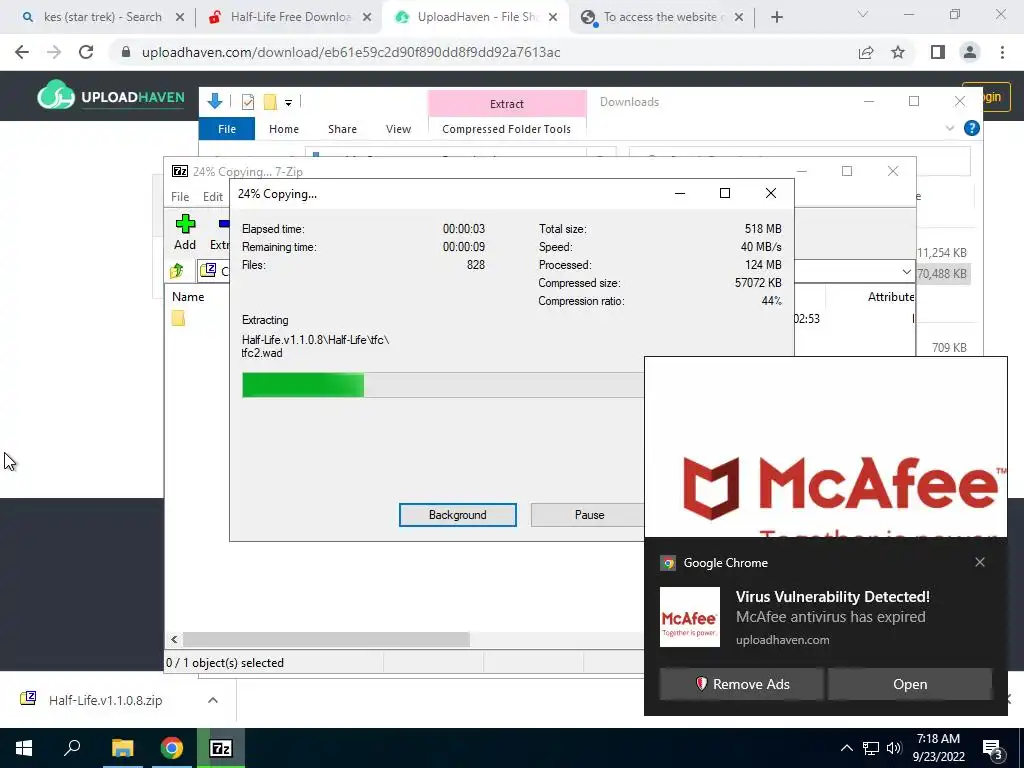Open the Chrome profile avatar
Screen dimensions: 1024x768
point(970,52)
